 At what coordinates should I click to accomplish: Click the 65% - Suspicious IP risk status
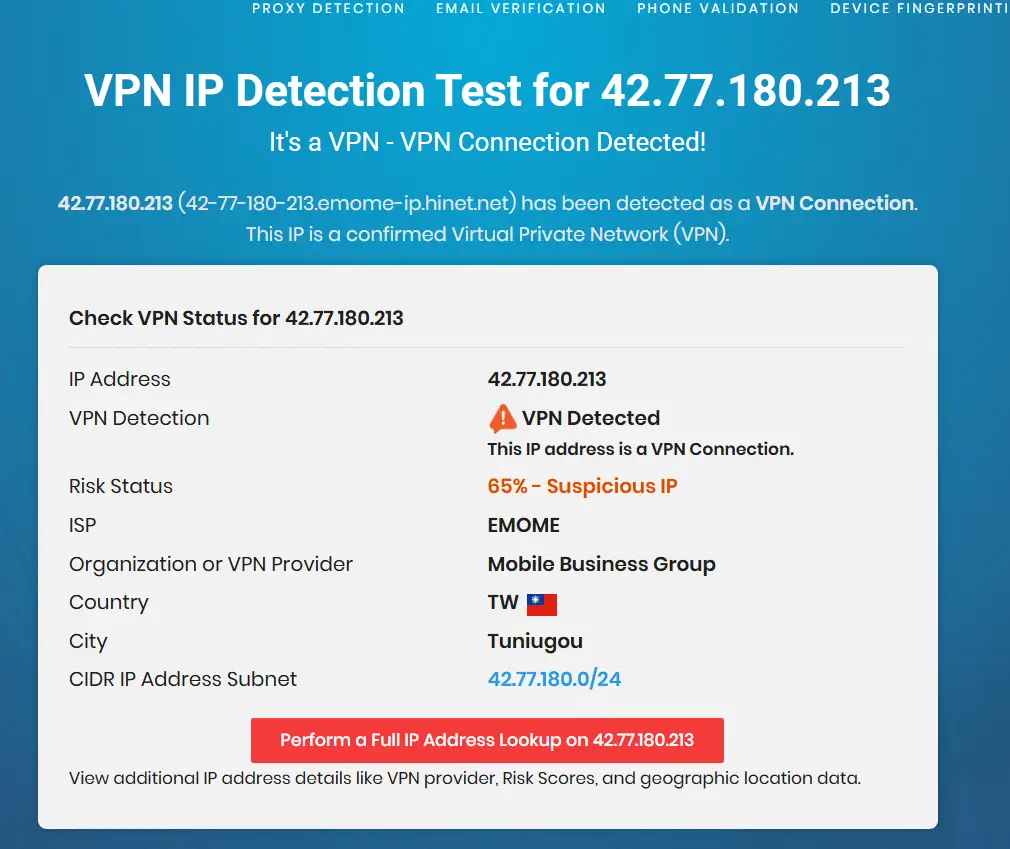click(582, 486)
